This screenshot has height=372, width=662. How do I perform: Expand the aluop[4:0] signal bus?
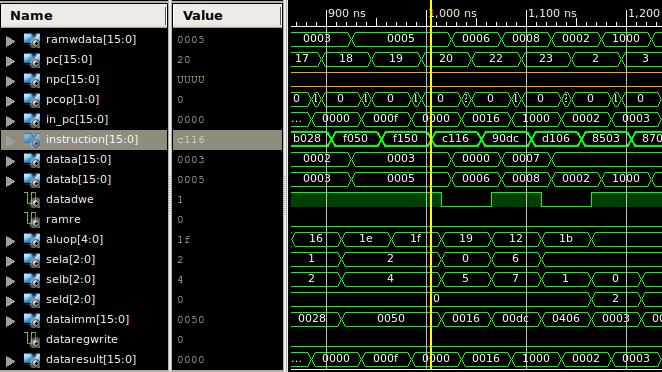(10, 241)
